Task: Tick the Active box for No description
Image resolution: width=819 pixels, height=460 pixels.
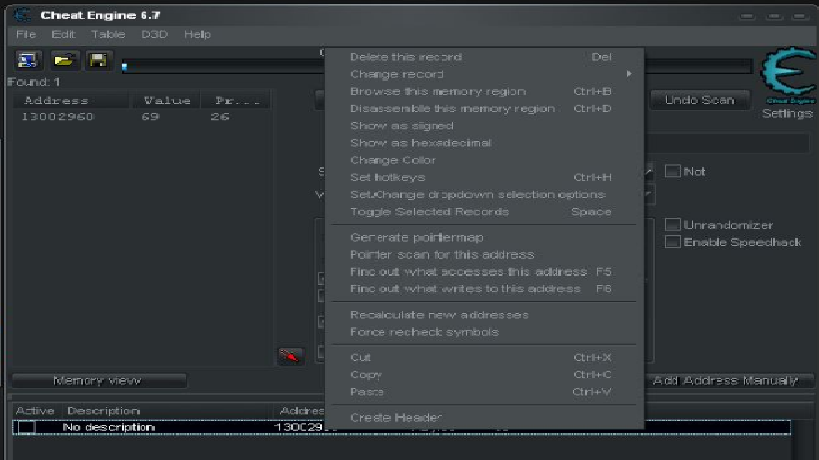Action: point(26,427)
